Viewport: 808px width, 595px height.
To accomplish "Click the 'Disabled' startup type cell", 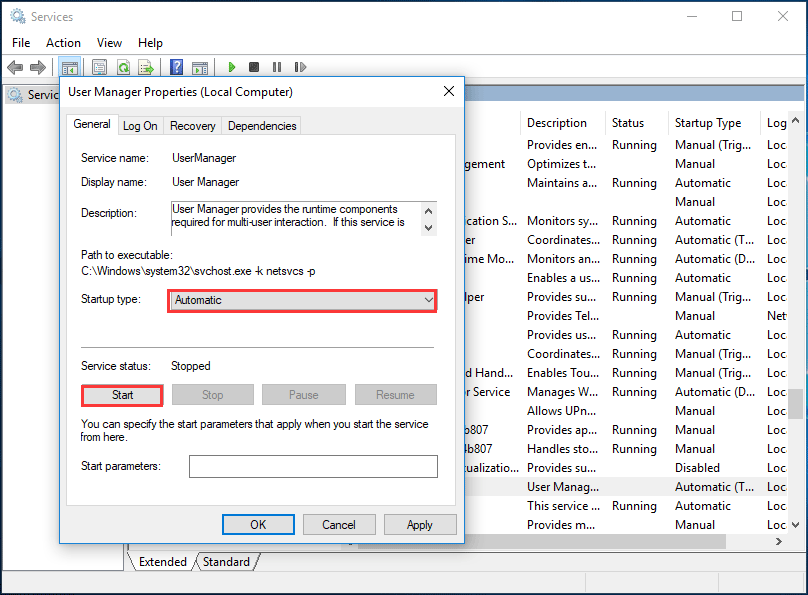I will pos(697,468).
